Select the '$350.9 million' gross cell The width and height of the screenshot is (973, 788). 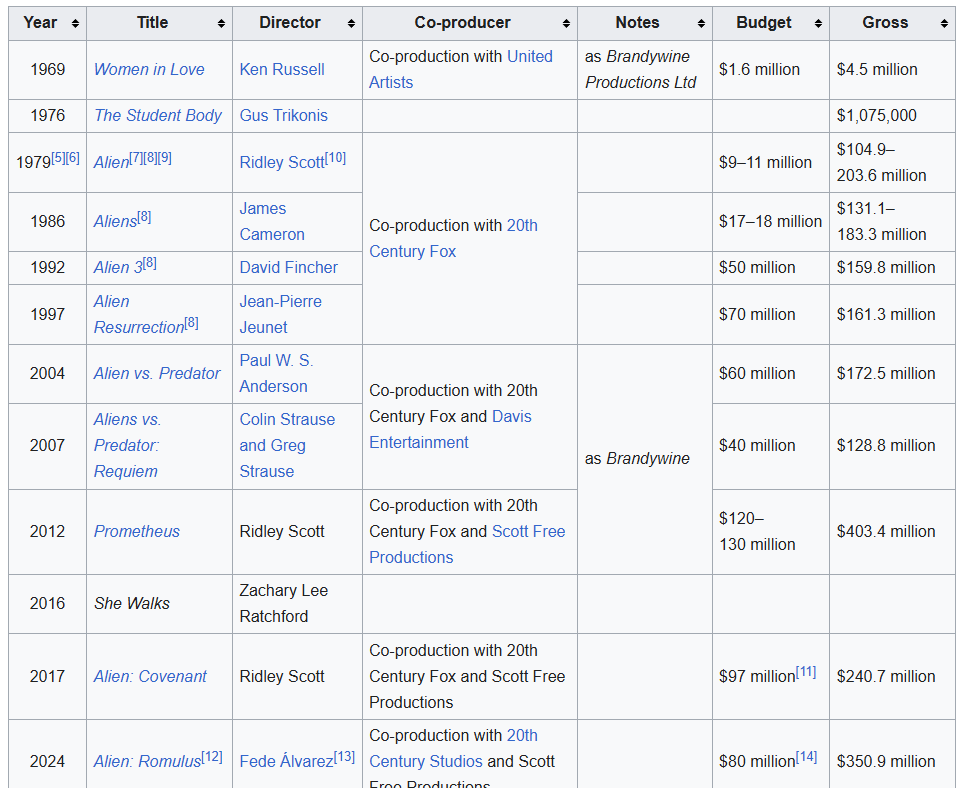pos(892,754)
